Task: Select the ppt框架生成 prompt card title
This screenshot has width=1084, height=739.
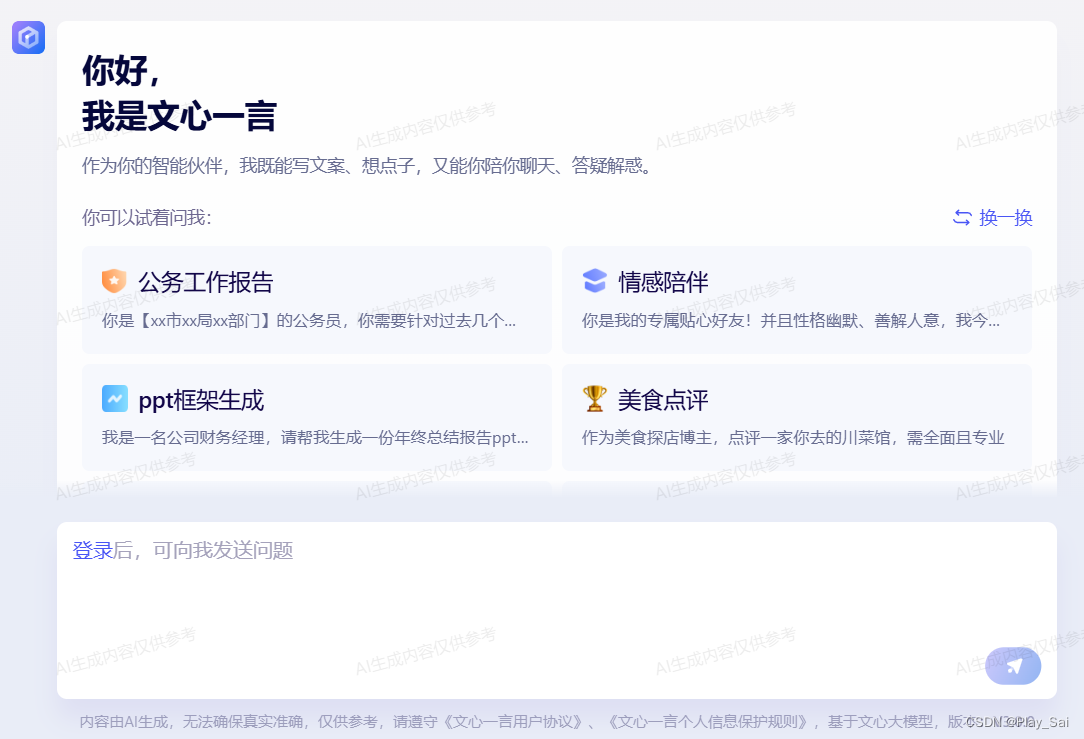Action: pyautogui.click(x=201, y=400)
